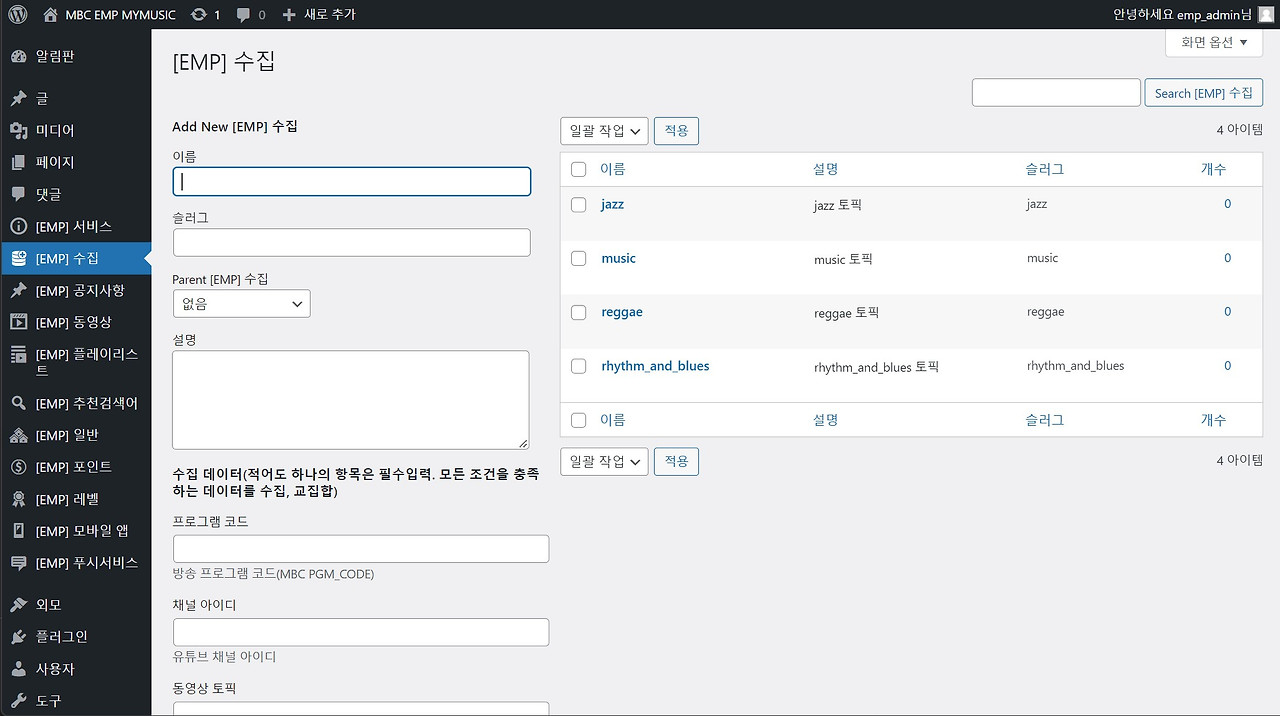Click the 사용자 person icon

coord(18,669)
